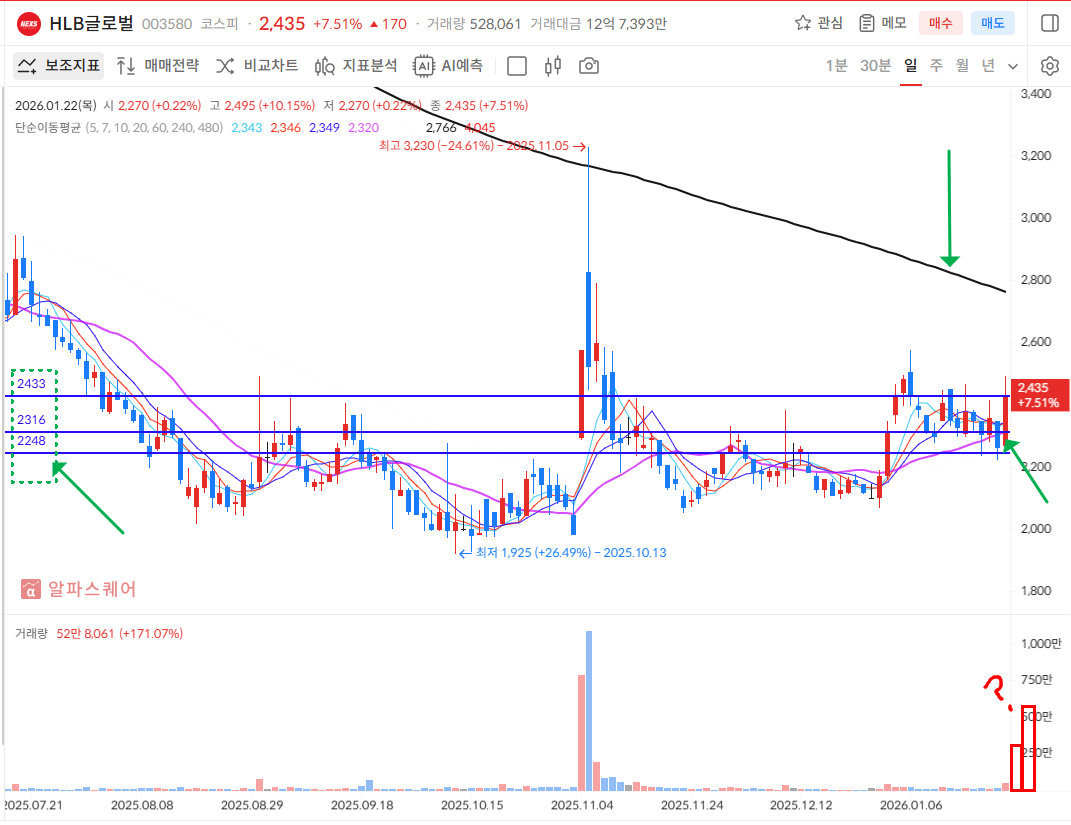1071x825 pixels.
Task: Open the 지표분석 indicator analysis
Action: [356, 66]
